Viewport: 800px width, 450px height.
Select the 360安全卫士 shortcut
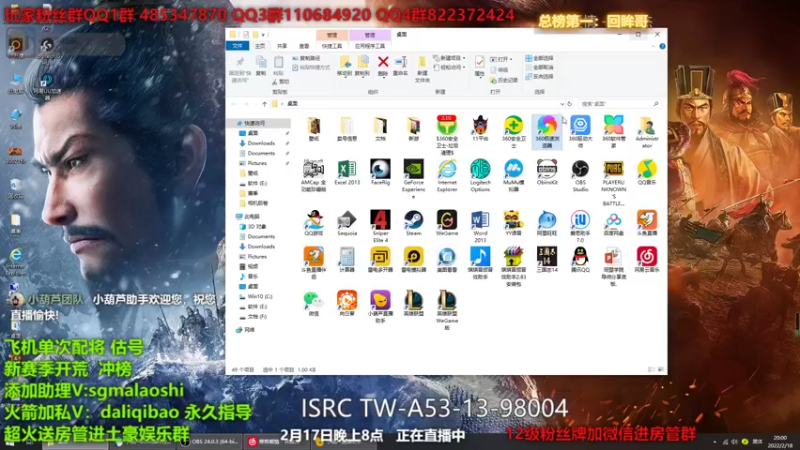pos(513,132)
